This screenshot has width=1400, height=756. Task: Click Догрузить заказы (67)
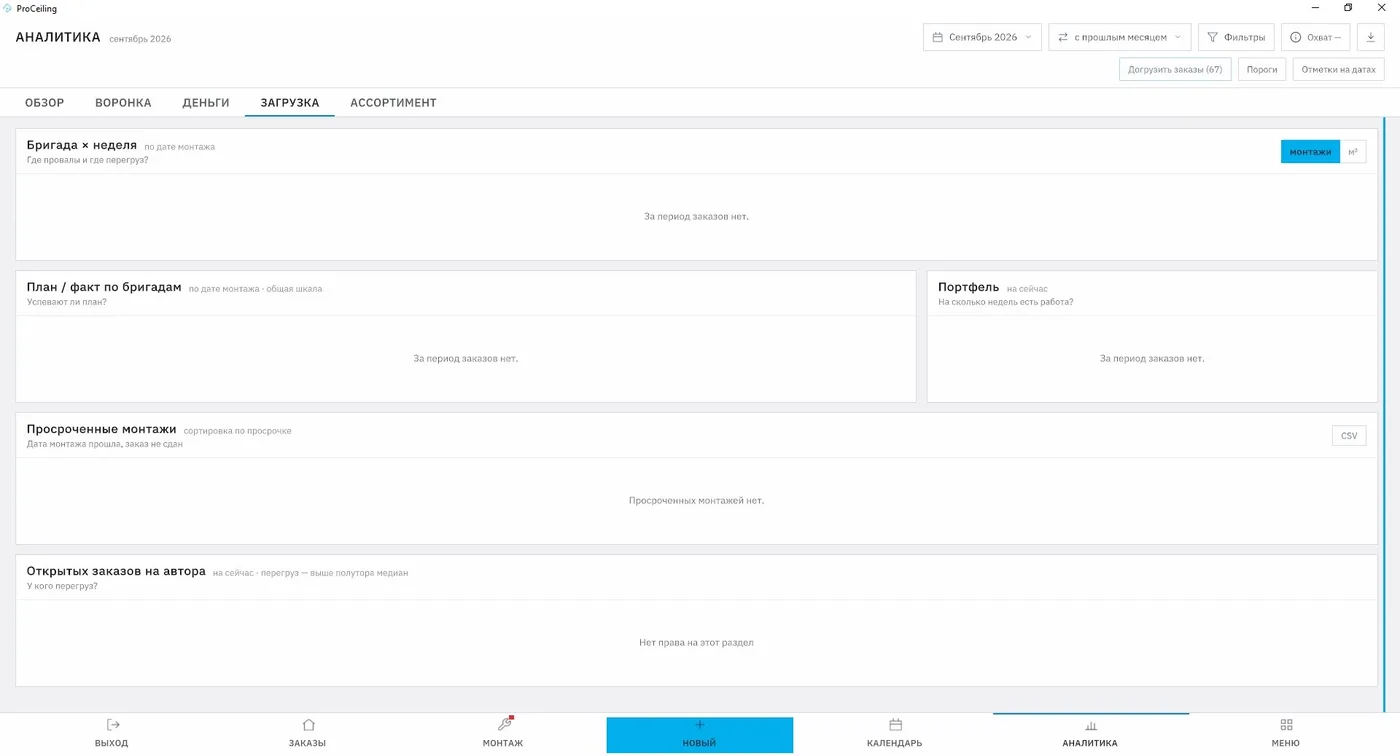click(x=1175, y=70)
